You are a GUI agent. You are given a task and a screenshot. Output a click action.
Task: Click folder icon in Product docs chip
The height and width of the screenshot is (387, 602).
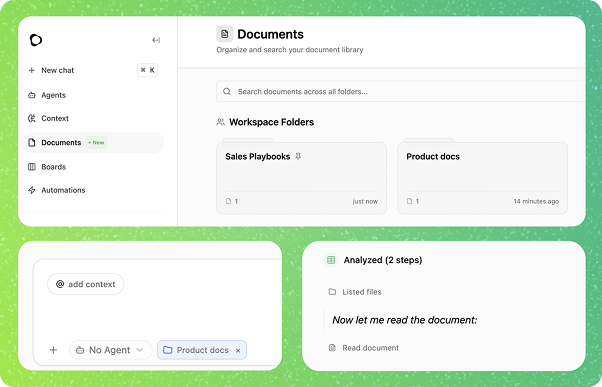click(168, 350)
